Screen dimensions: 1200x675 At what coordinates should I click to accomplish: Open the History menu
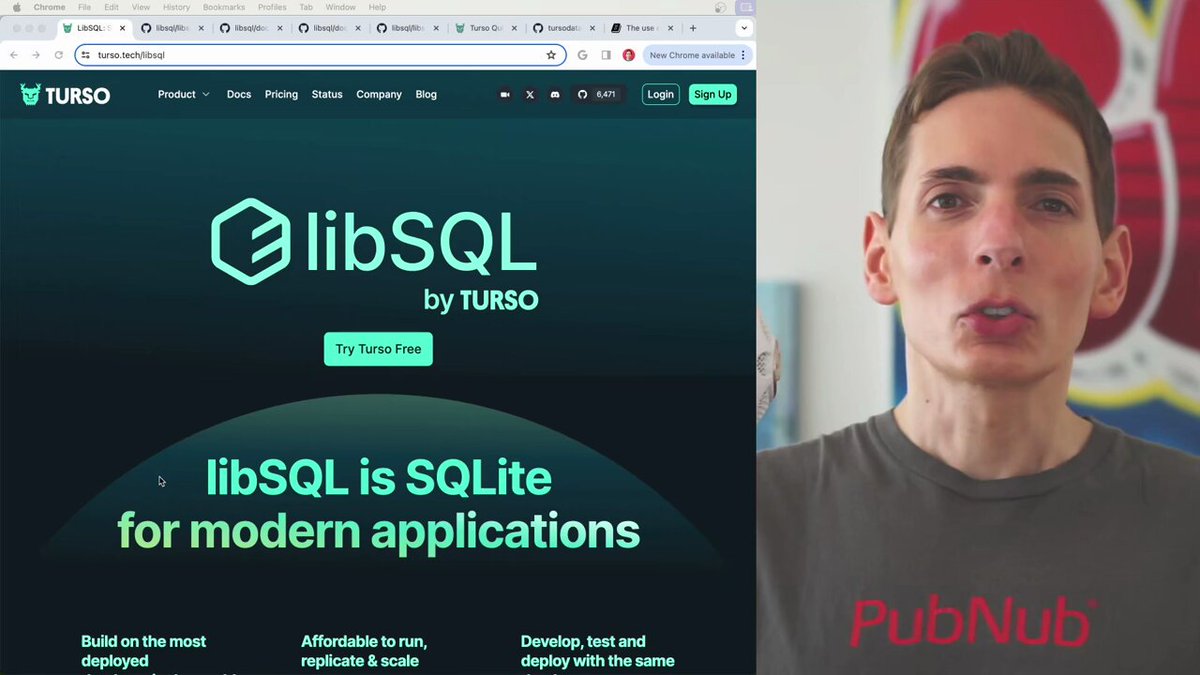pos(176,7)
